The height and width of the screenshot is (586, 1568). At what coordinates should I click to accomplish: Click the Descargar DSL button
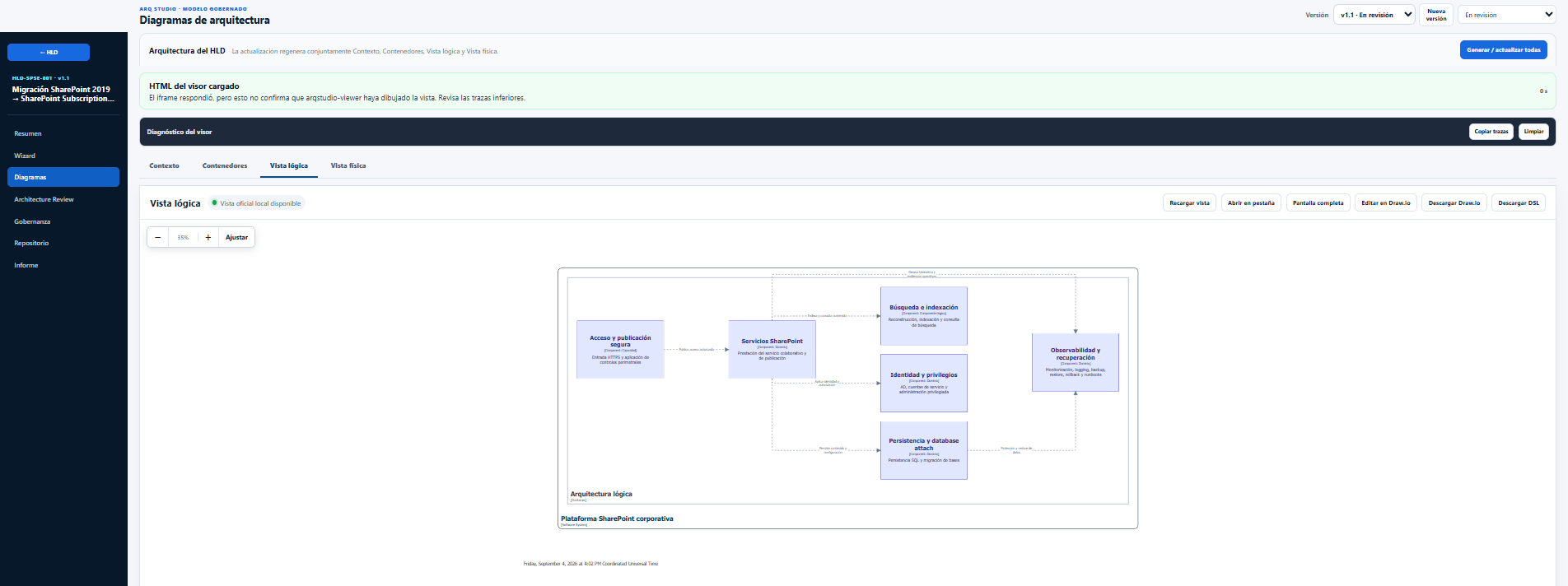click(1519, 202)
